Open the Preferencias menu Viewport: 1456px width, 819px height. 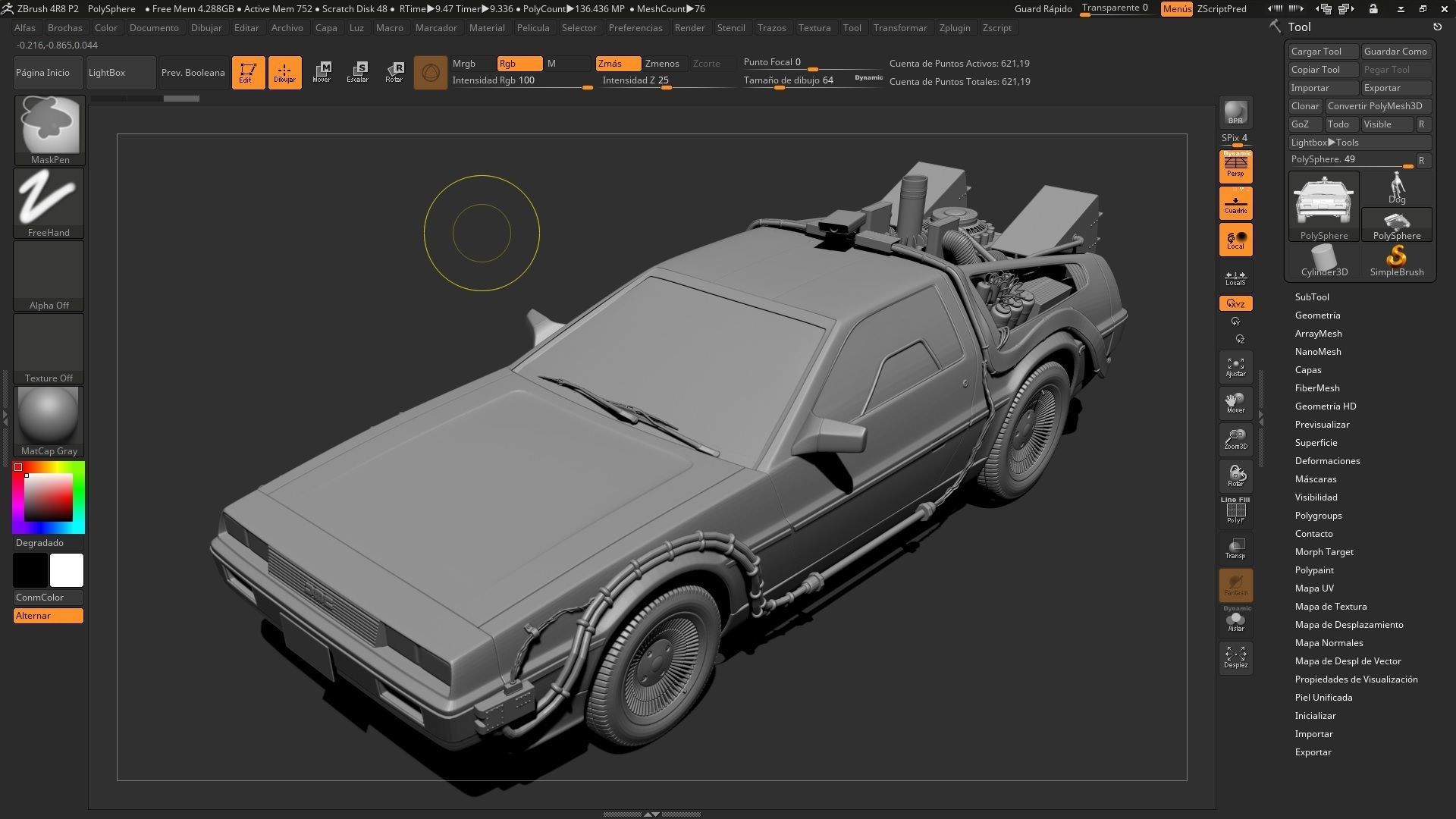635,28
